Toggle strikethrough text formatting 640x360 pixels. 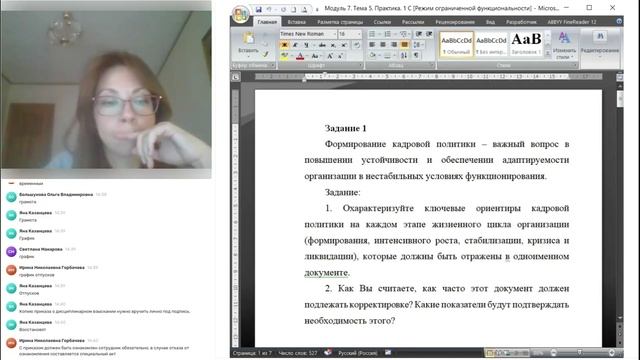pos(322,45)
